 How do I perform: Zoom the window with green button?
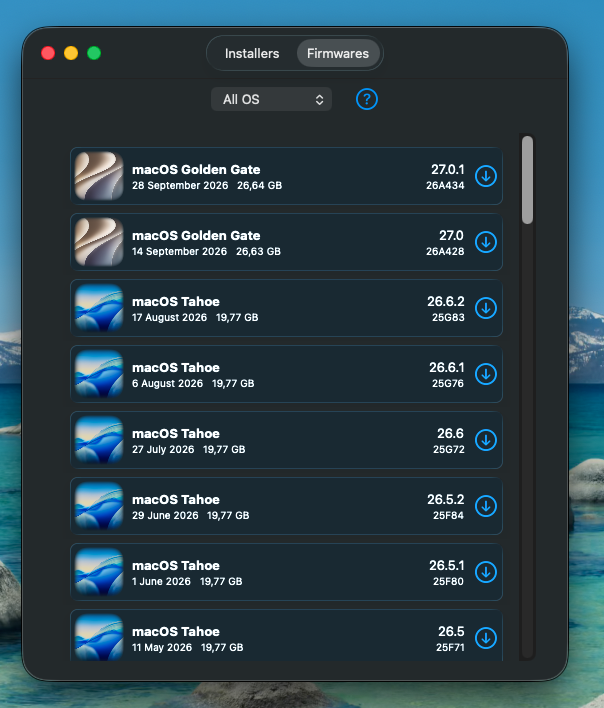tap(94, 53)
